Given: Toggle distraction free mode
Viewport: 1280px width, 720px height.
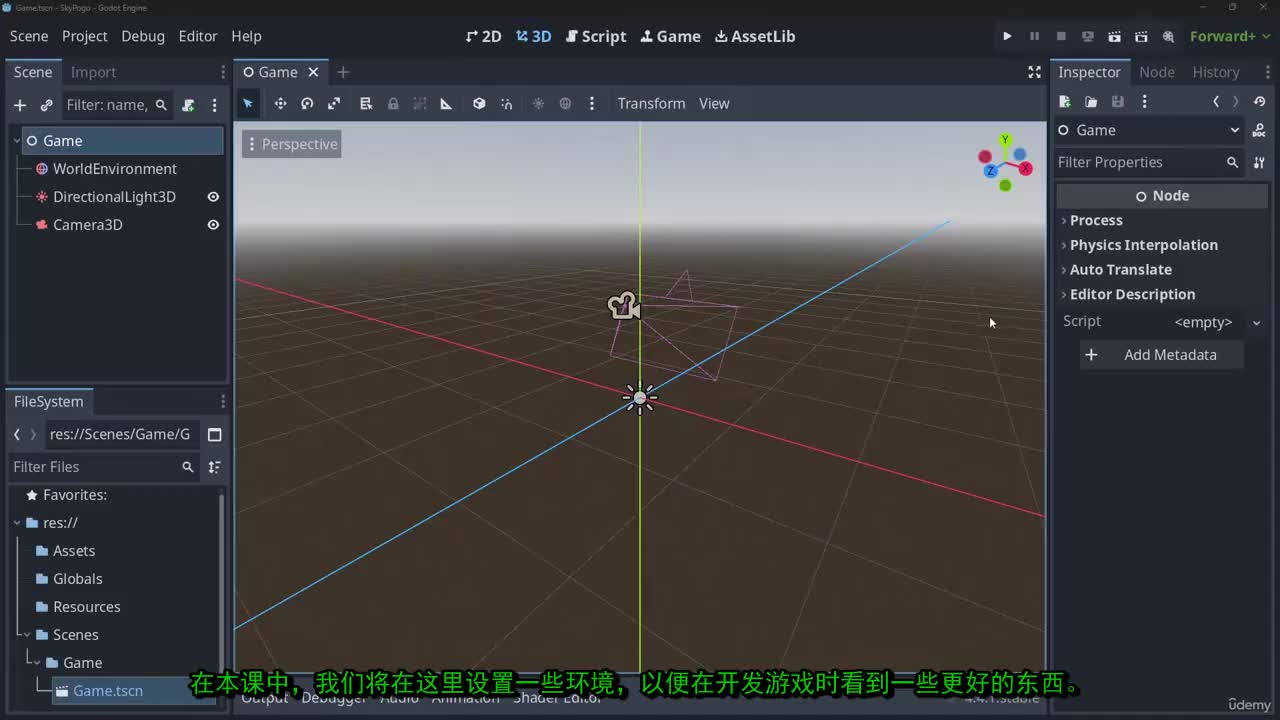Looking at the screenshot, I should point(1034,72).
